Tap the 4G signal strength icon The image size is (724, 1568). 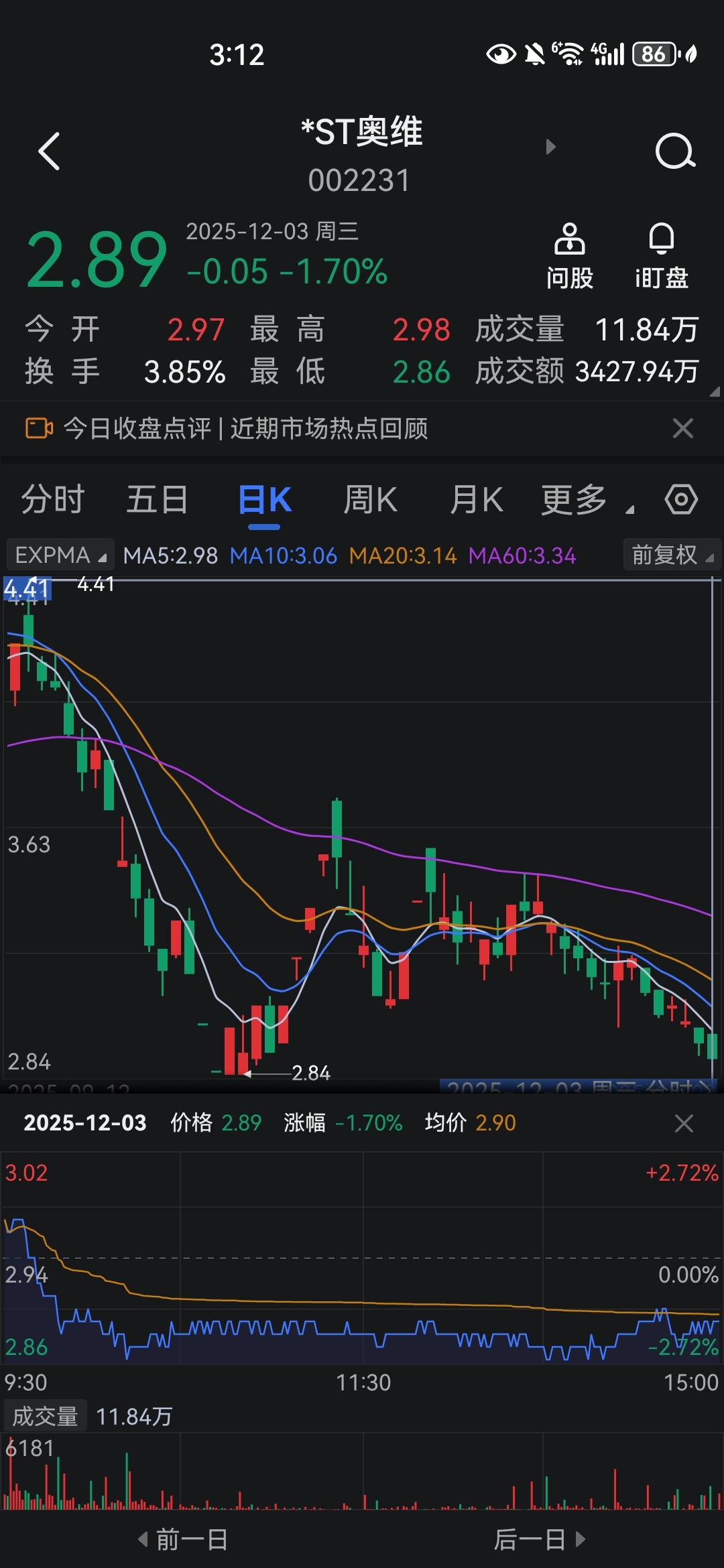coord(607,54)
